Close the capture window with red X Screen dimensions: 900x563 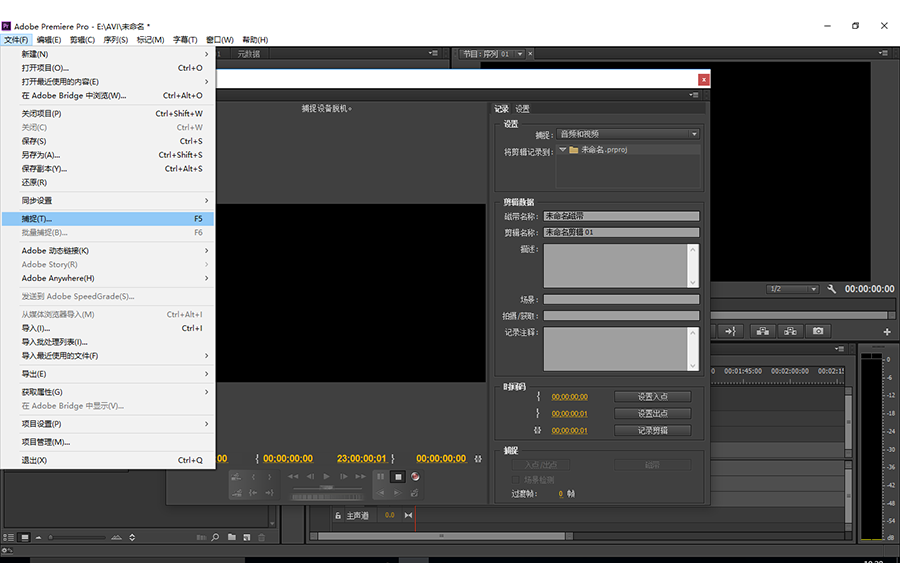704,79
